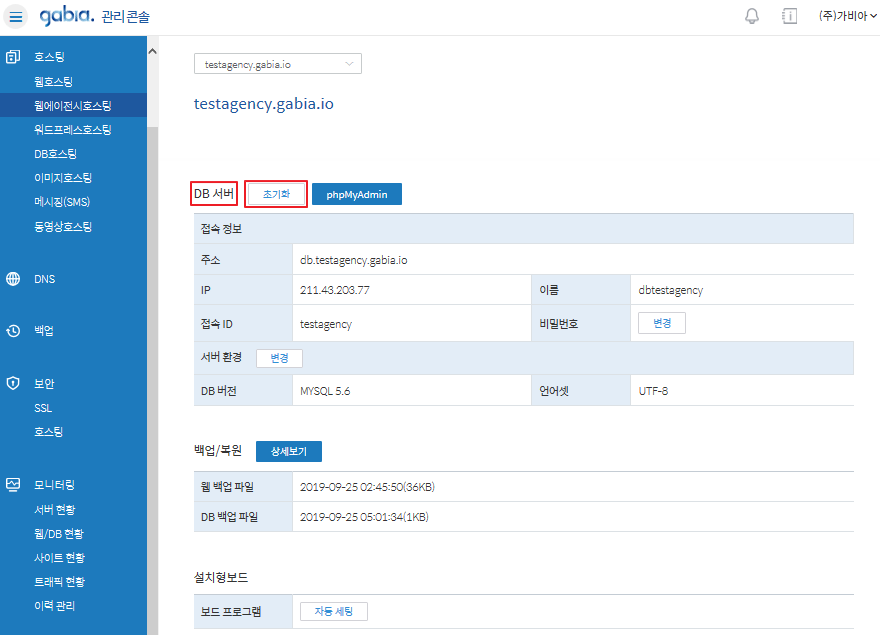Click the DB 백업 파일 timestamp value
The image size is (880, 635).
pos(364,517)
